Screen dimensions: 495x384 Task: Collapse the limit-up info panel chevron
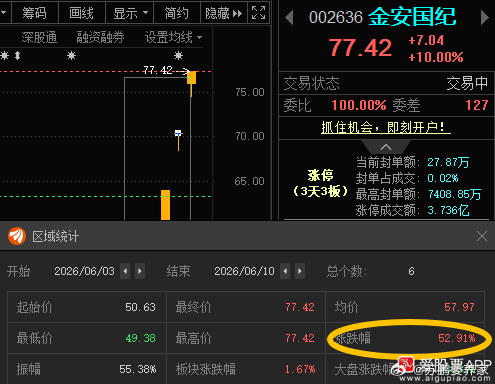click(x=386, y=147)
